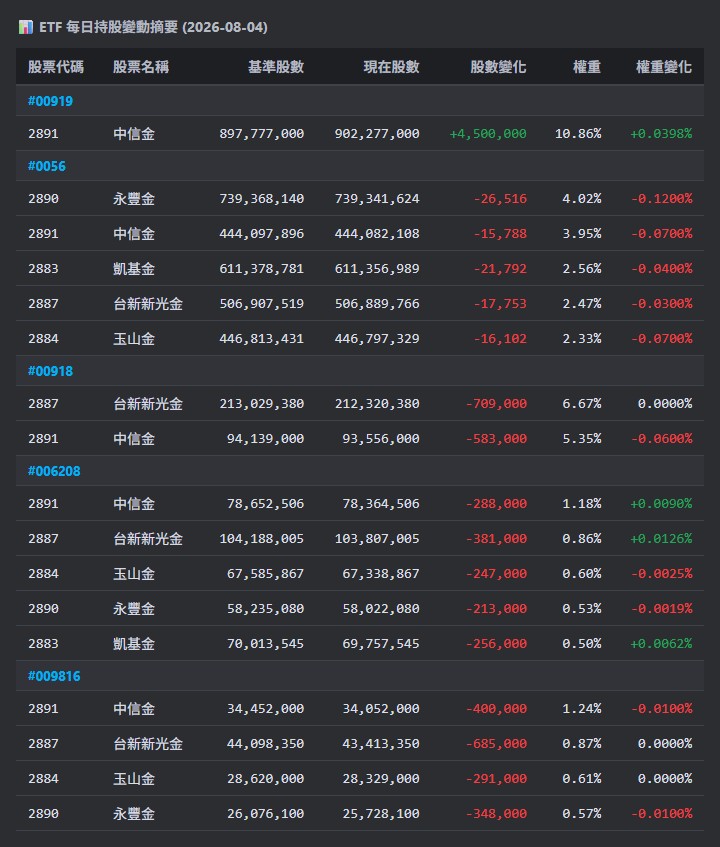The image size is (720, 847).
Task: Select the 43,413,350 current shares cell
Action: coord(381,744)
